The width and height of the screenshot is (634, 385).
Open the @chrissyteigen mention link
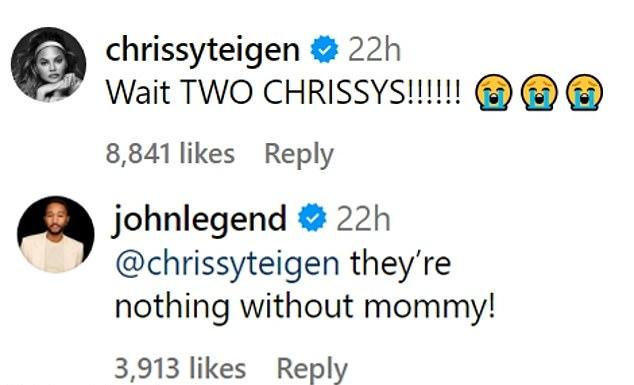pos(227,264)
